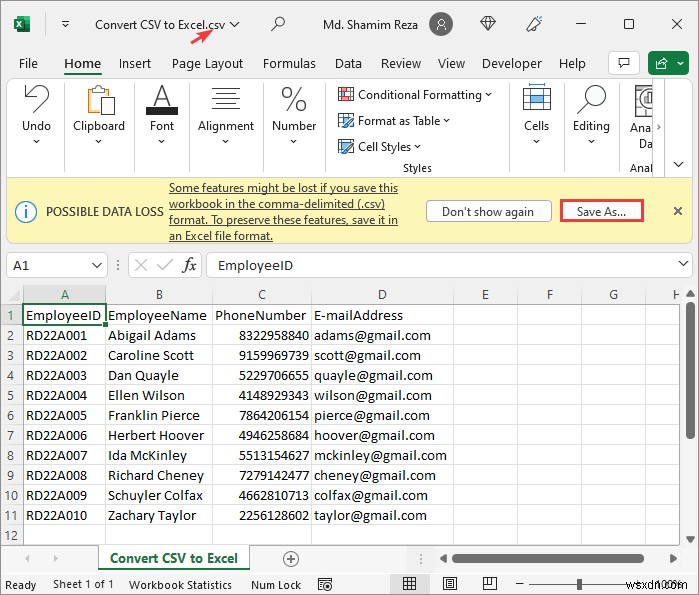Click the formula bar Enter checkmark icon
The image size is (699, 595).
pos(164,266)
